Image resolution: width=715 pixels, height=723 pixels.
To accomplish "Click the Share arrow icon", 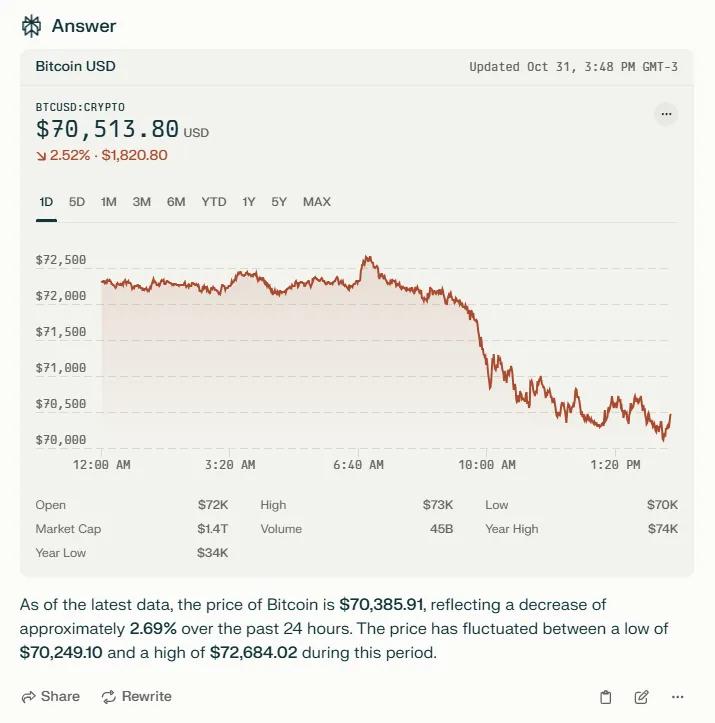I will tap(28, 696).
